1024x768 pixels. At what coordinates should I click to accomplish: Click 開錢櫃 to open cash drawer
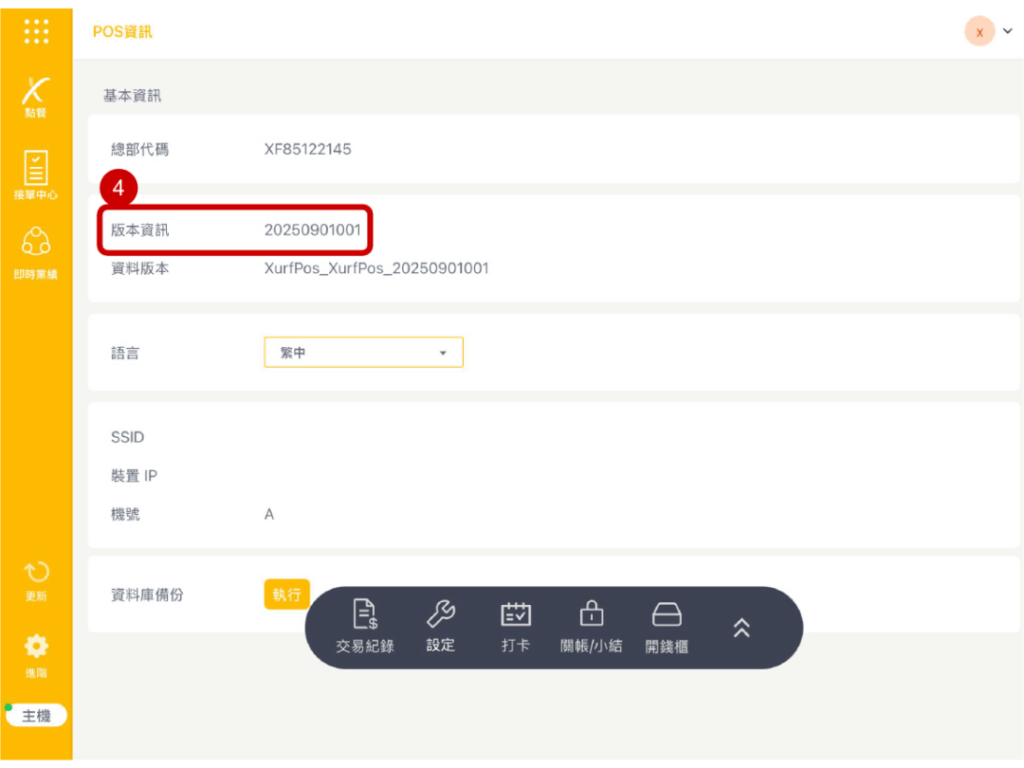pyautogui.click(x=666, y=627)
